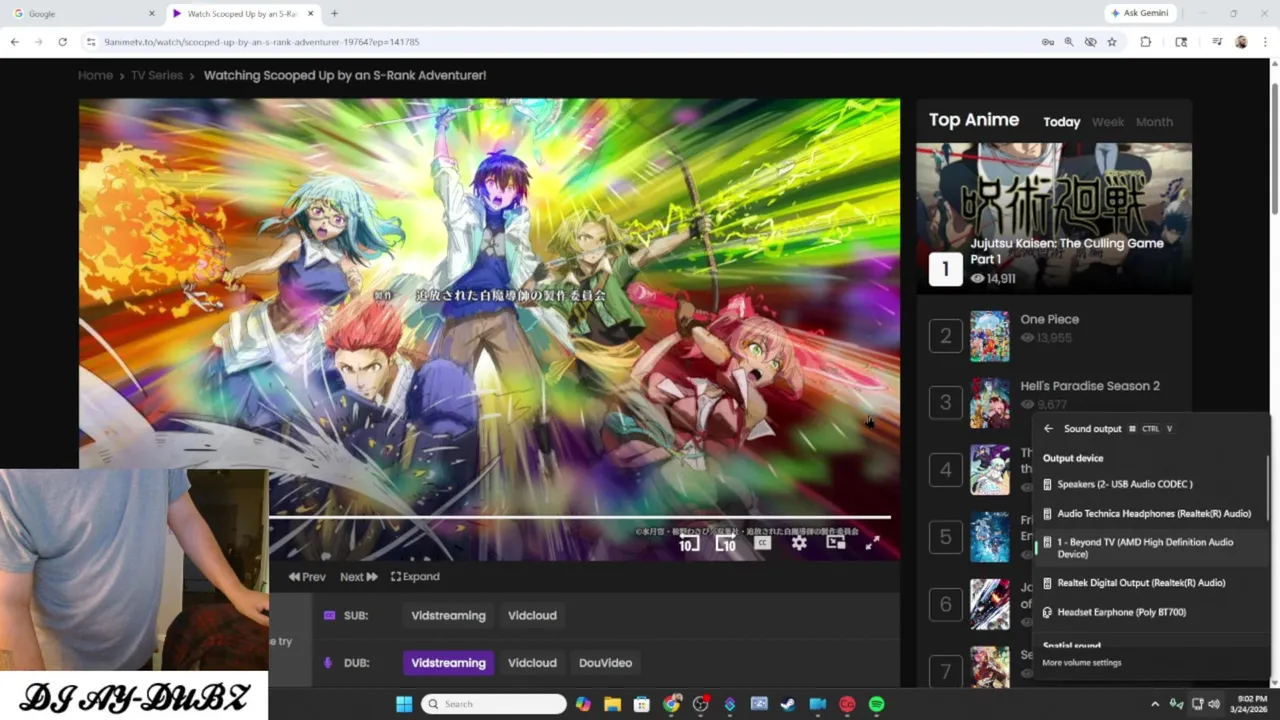Open Hell's Paradise Season 2 link
Image resolution: width=1280 pixels, height=720 pixels.
pyautogui.click(x=1090, y=386)
